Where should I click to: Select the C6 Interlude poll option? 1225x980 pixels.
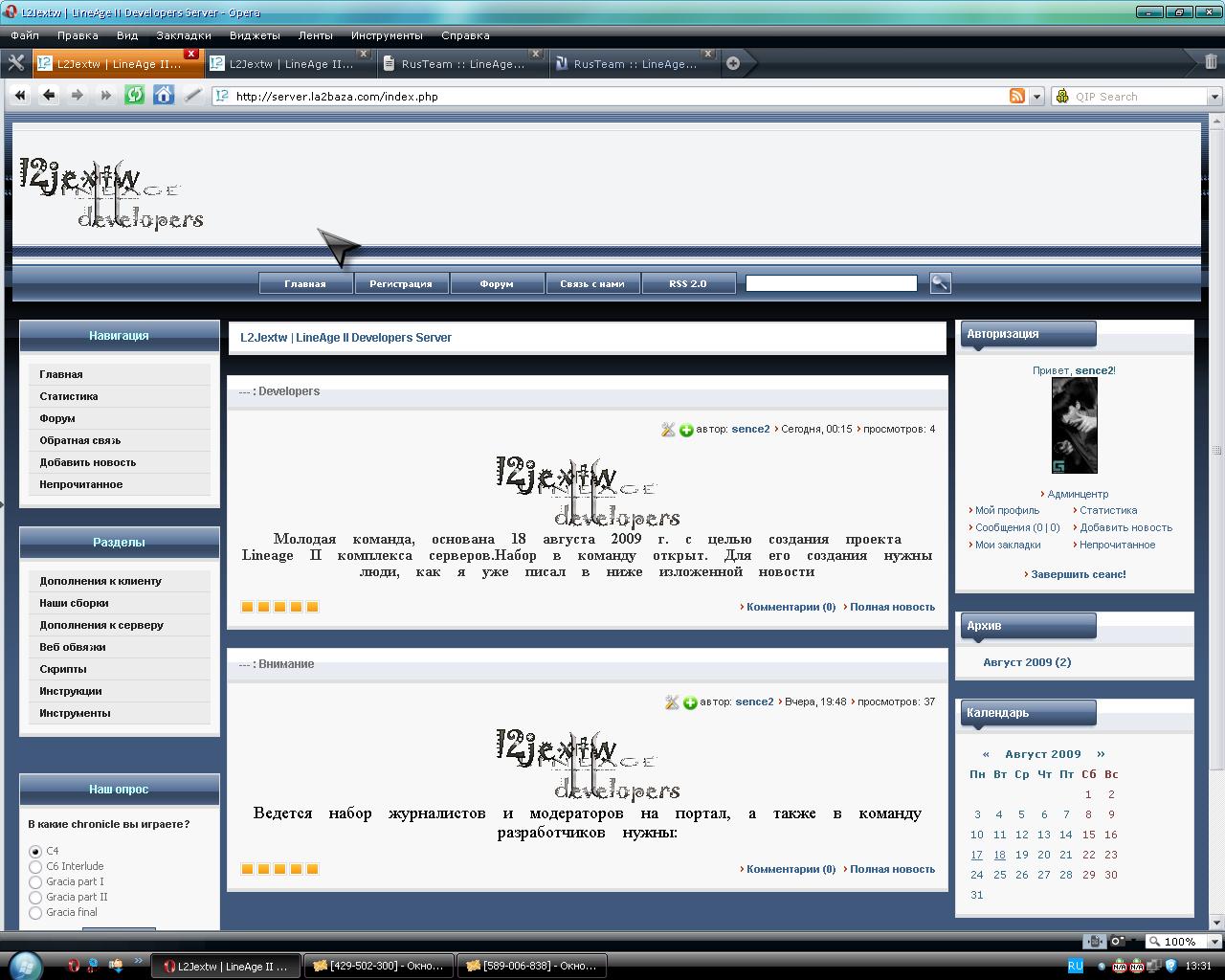(35, 866)
